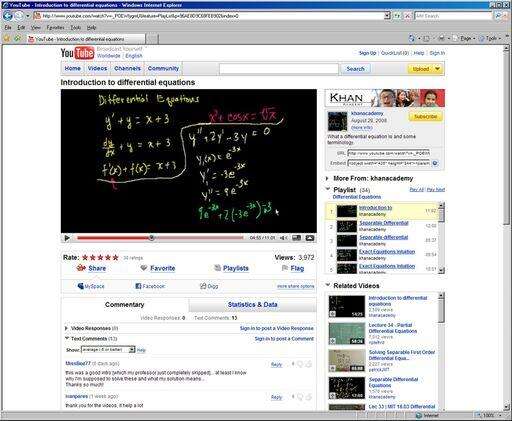
Task: Switch to the Statistics & Data tab
Action: (x=252, y=304)
